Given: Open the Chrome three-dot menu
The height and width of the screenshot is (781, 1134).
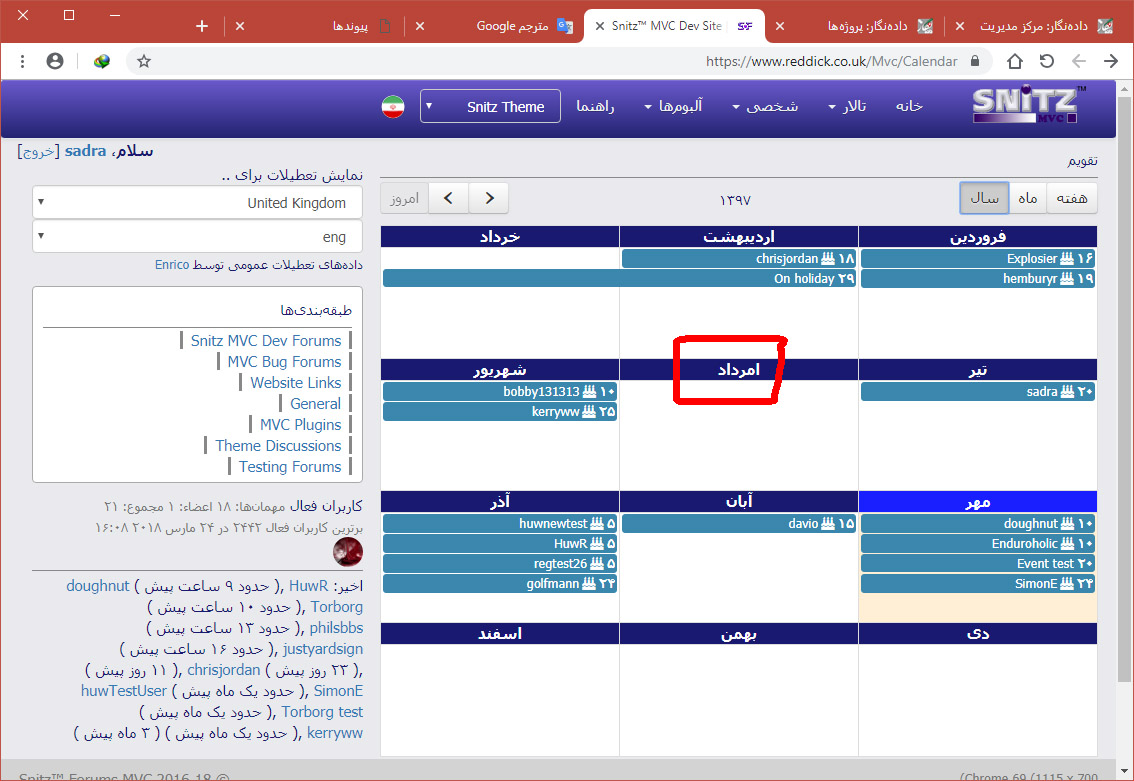Looking at the screenshot, I should coord(23,61).
